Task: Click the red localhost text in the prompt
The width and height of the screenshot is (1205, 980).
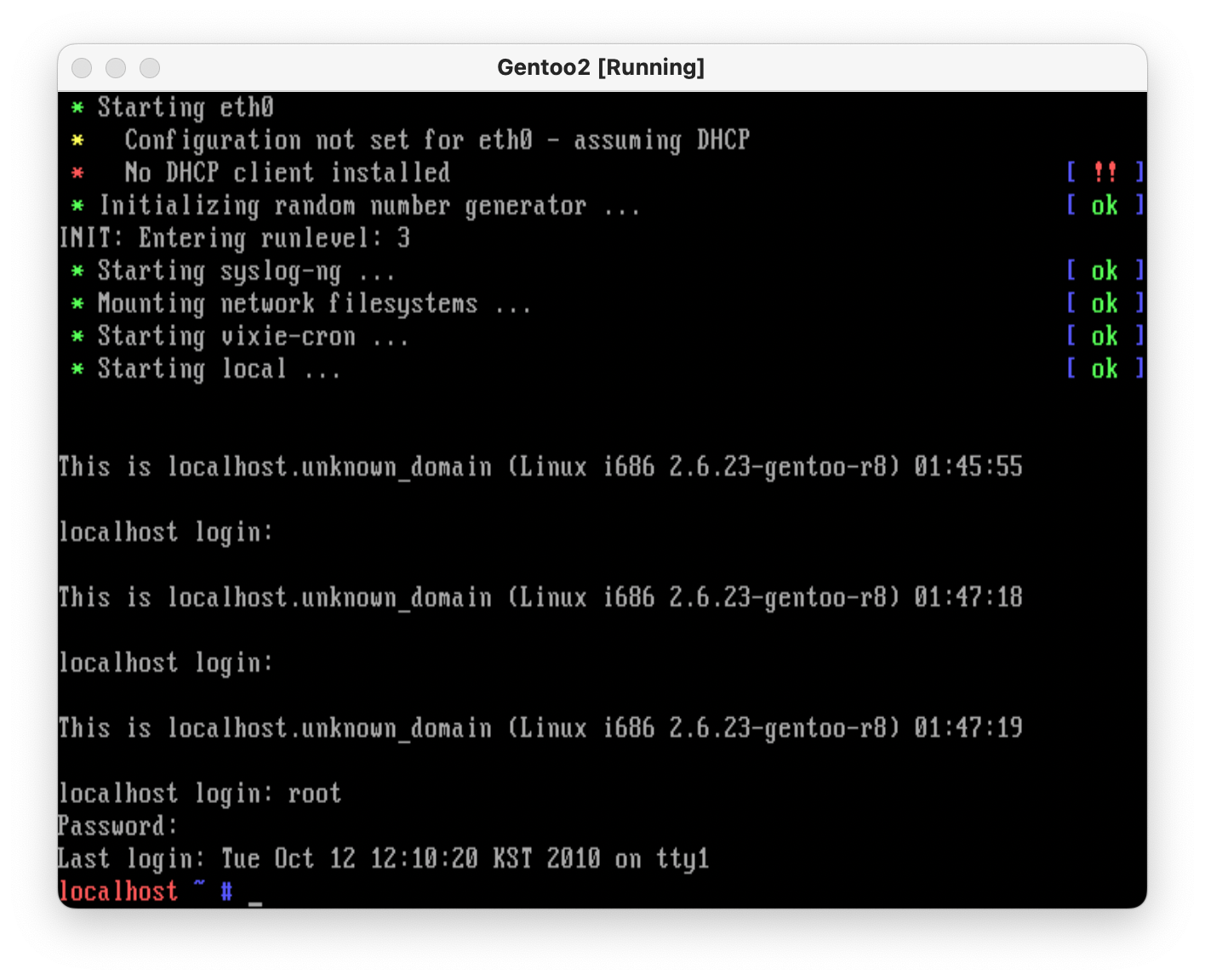Action: (119, 891)
